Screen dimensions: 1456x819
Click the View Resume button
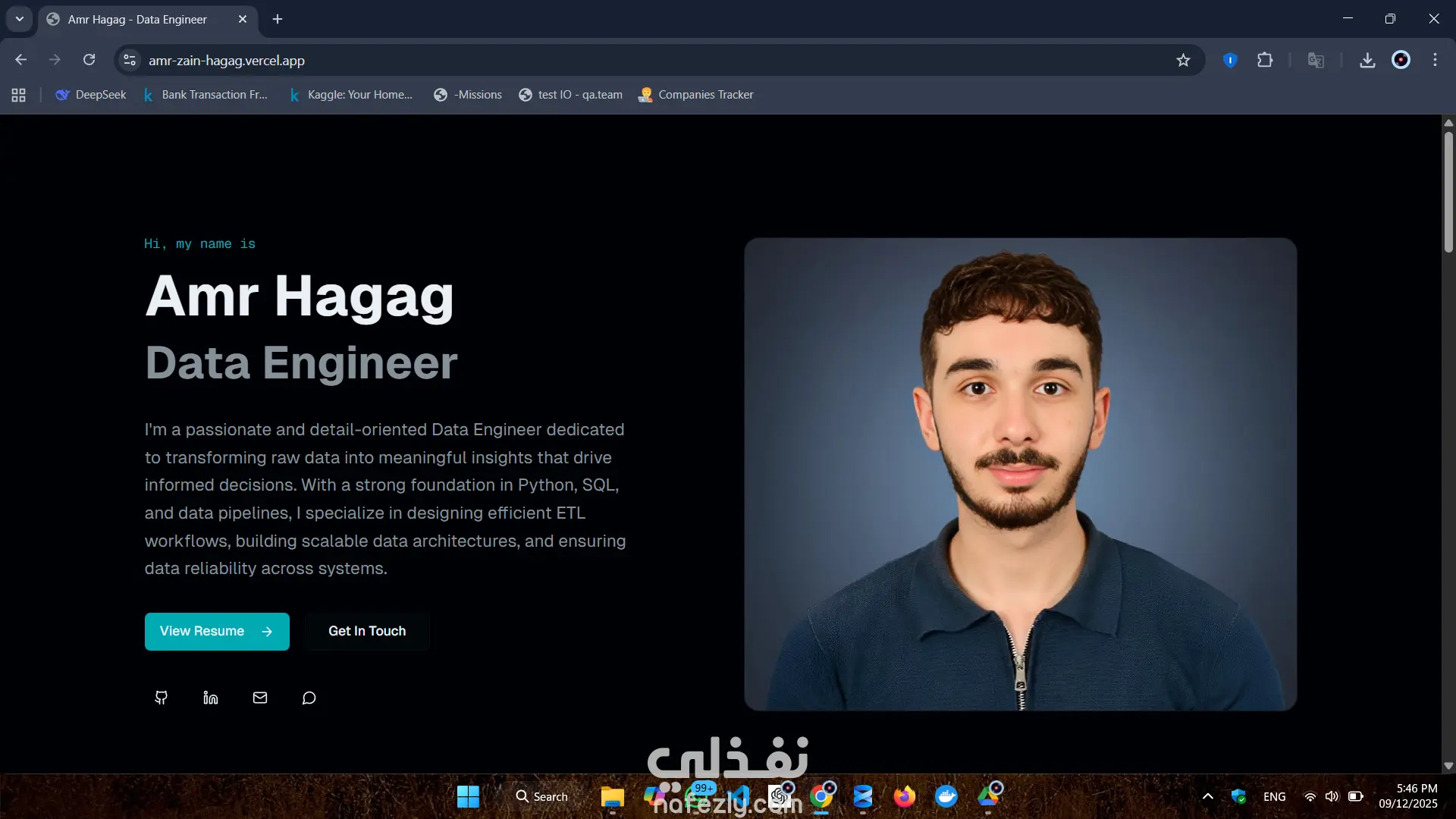click(x=217, y=632)
